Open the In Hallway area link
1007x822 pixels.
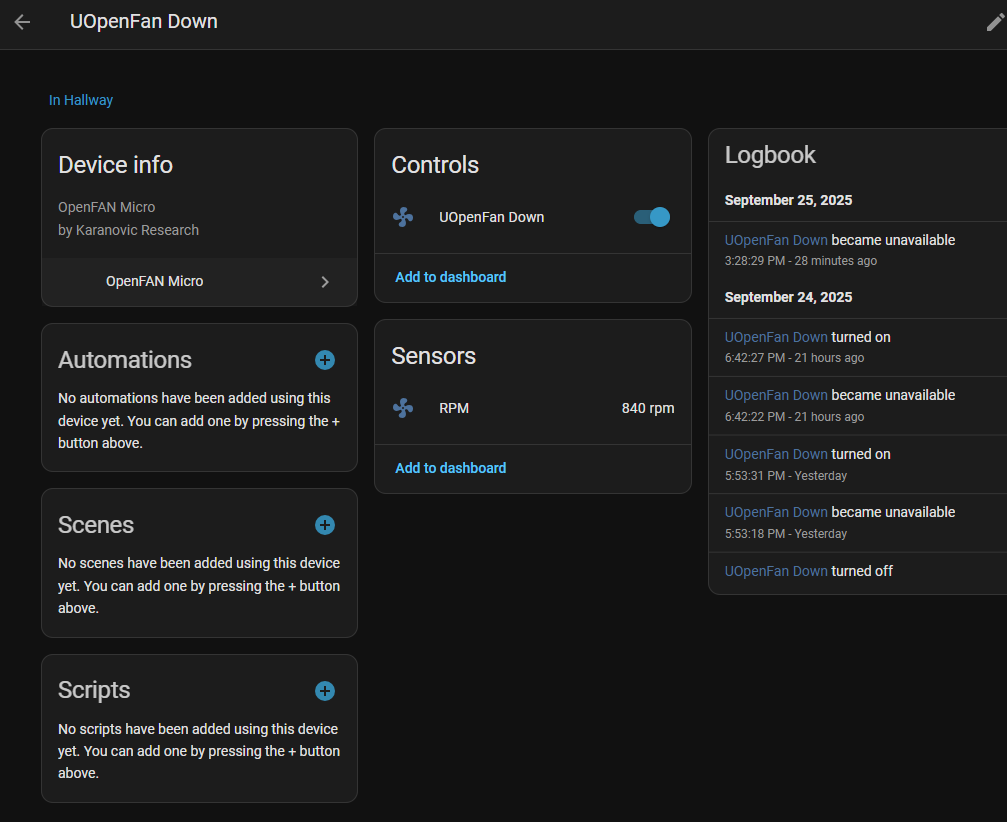81,100
